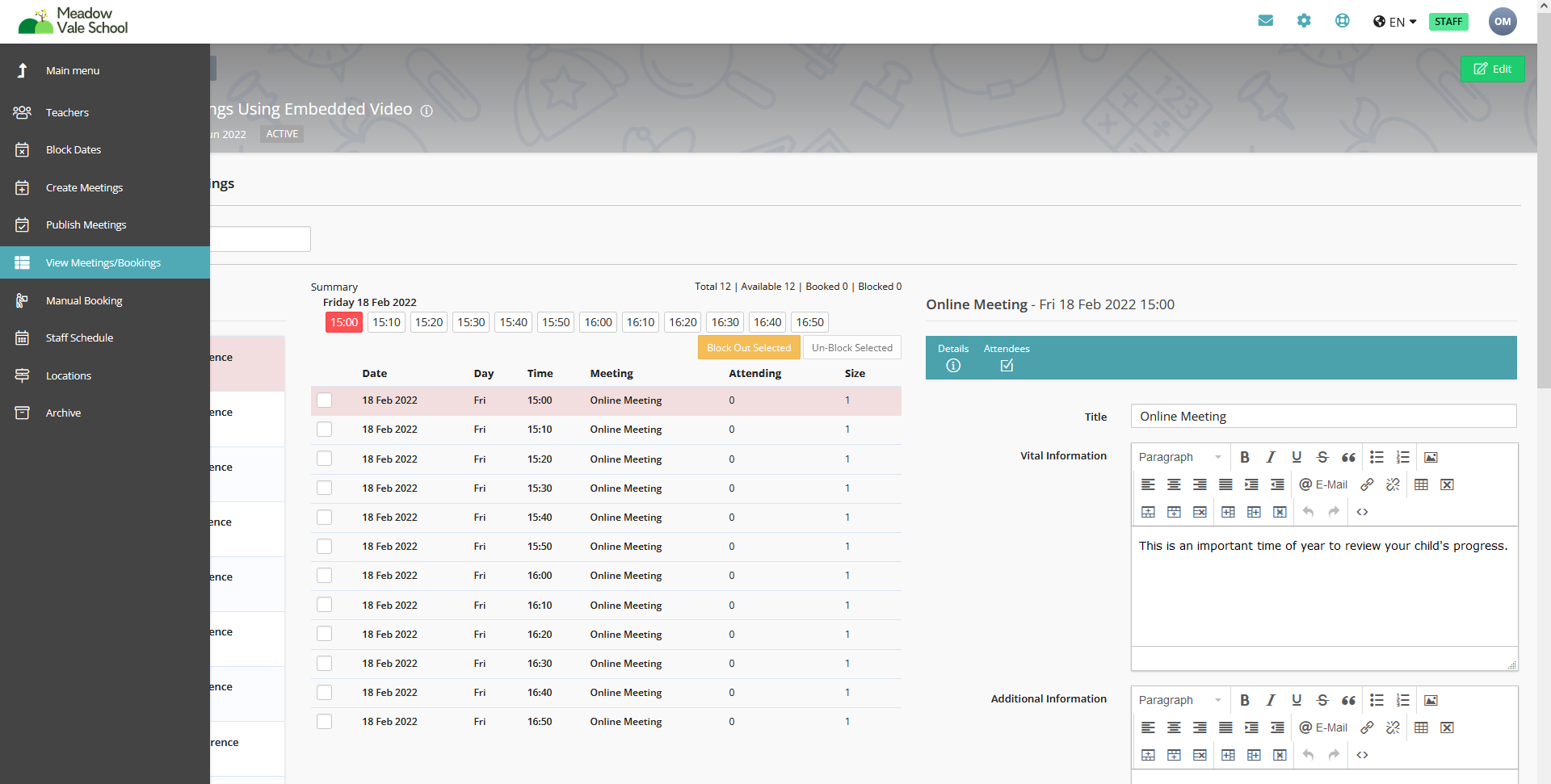Open the messages envelope icon in header

(x=1265, y=21)
